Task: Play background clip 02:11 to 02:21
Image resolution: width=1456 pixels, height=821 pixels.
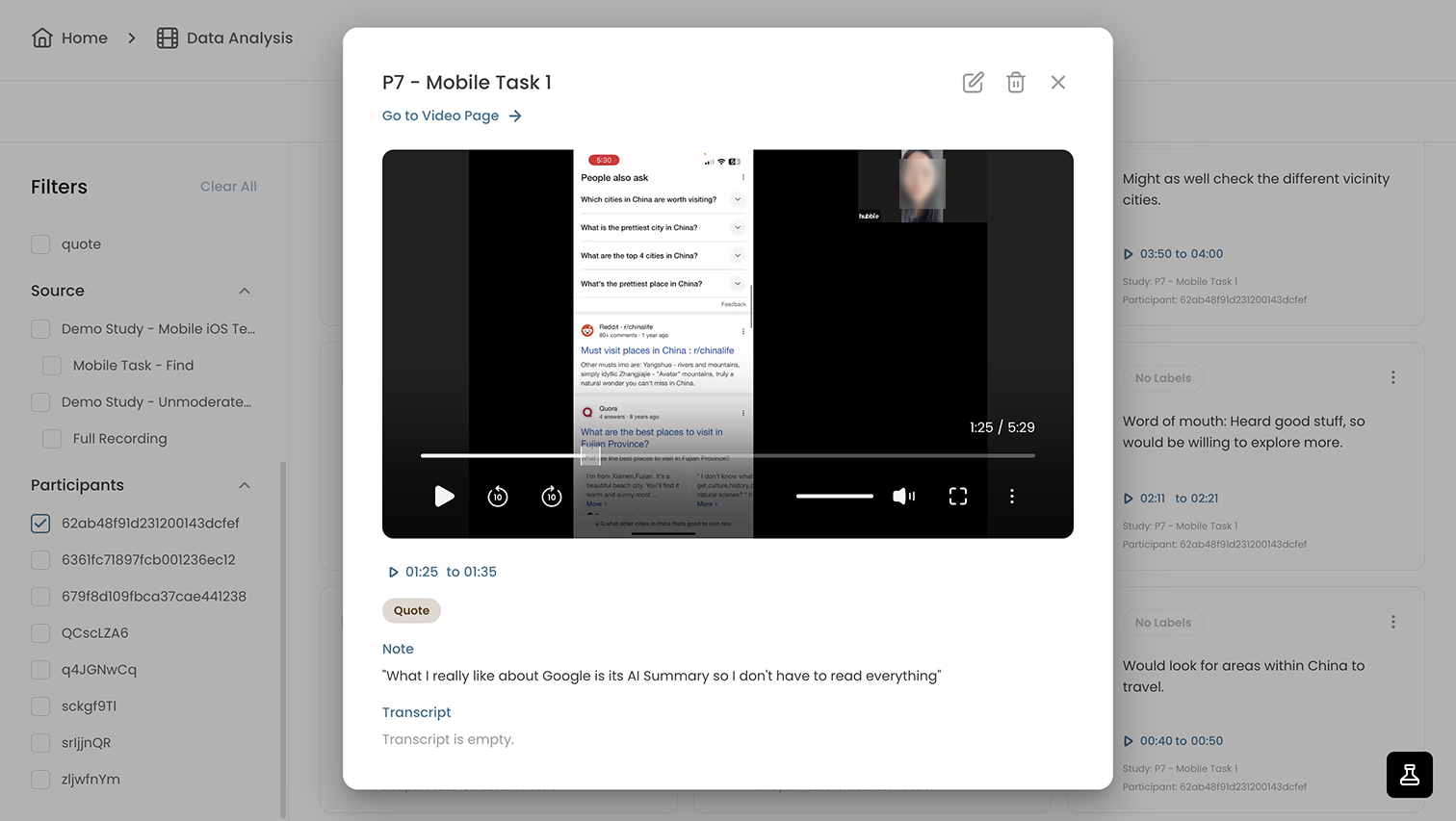Action: (x=1171, y=499)
